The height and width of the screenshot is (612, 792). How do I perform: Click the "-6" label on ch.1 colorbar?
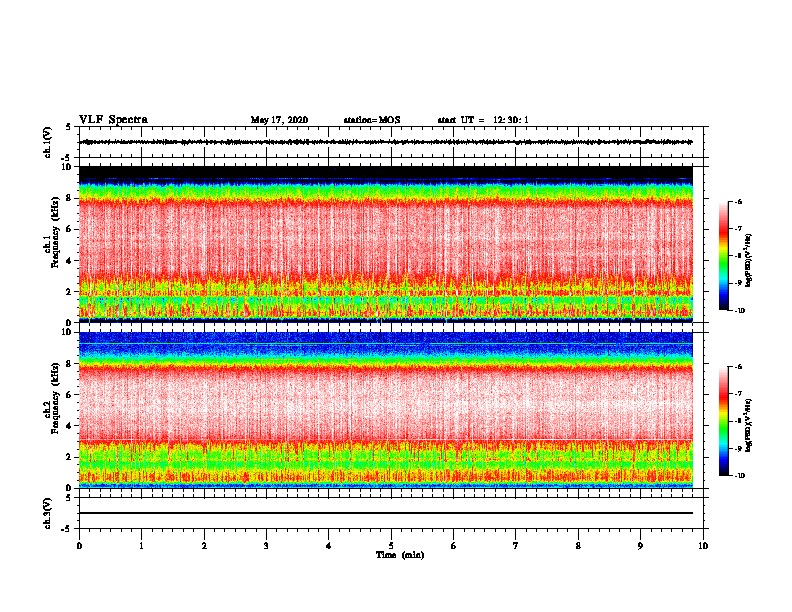tap(739, 201)
